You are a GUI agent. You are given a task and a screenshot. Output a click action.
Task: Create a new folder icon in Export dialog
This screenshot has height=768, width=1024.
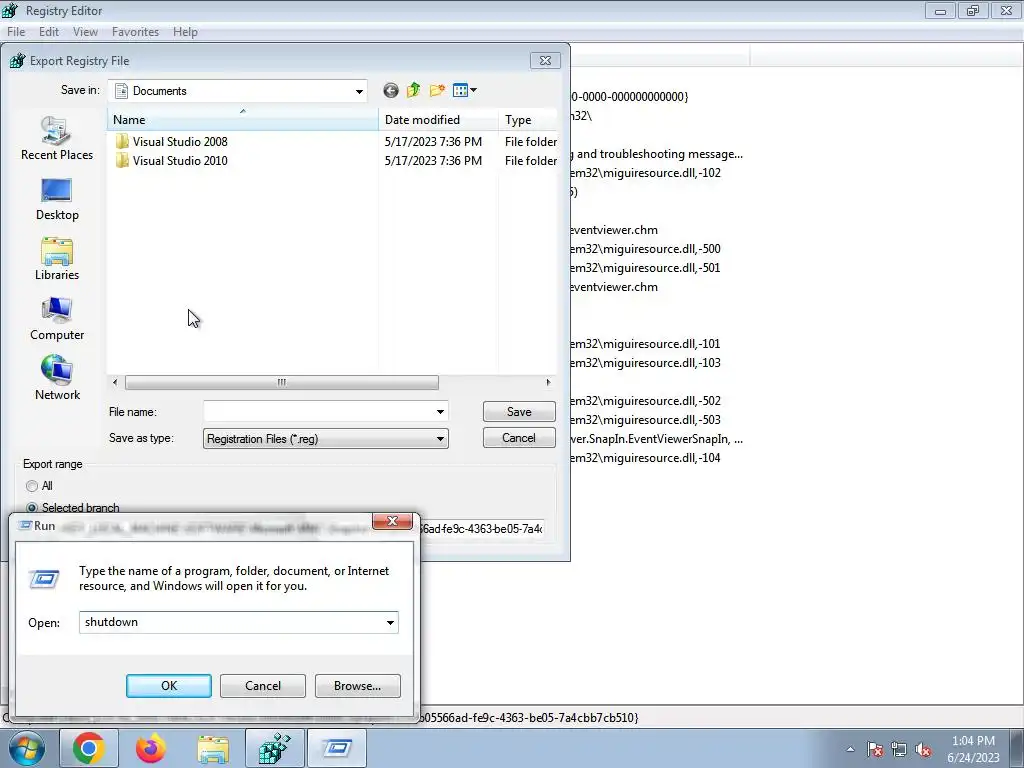[437, 91]
